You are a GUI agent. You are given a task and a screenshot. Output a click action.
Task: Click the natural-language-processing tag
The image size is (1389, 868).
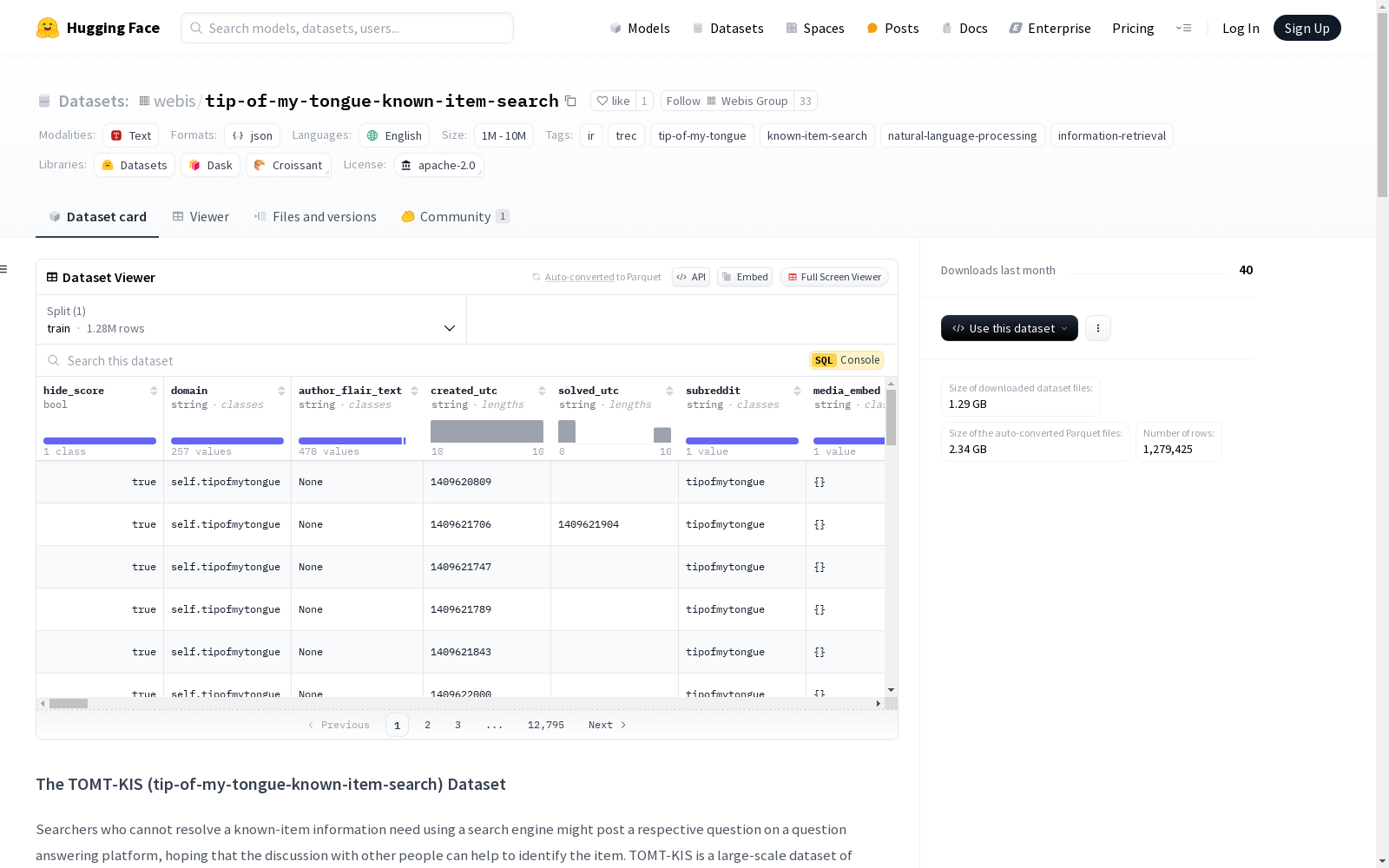(x=962, y=135)
